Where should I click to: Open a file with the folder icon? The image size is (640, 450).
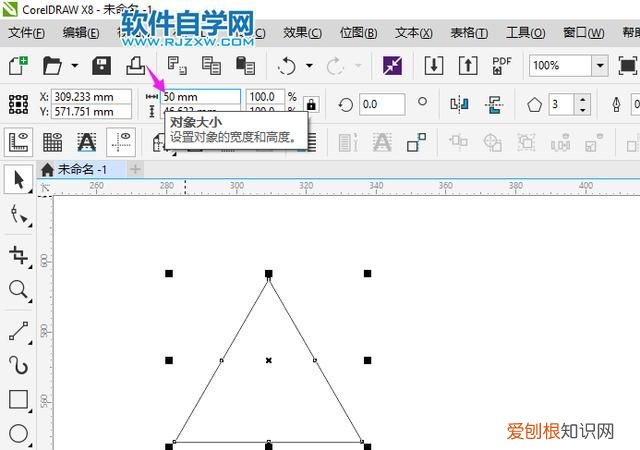[x=52, y=65]
